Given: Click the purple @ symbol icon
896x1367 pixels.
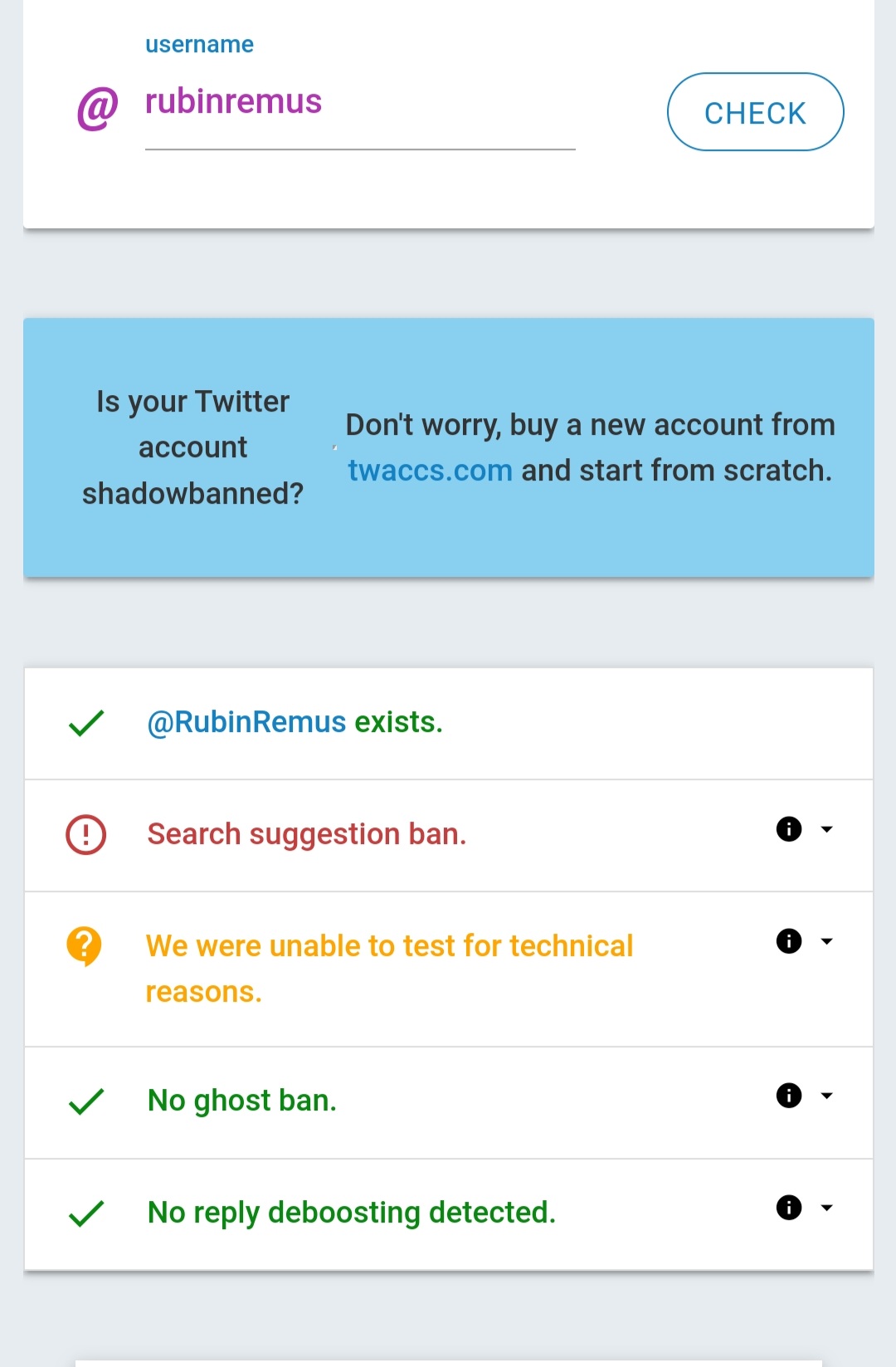Looking at the screenshot, I should click(97, 109).
